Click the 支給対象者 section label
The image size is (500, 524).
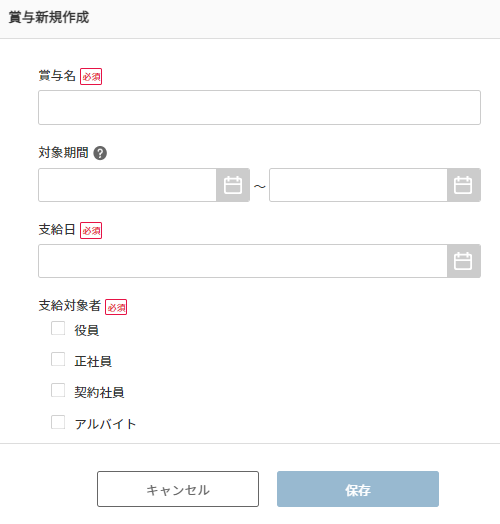click(x=70, y=305)
